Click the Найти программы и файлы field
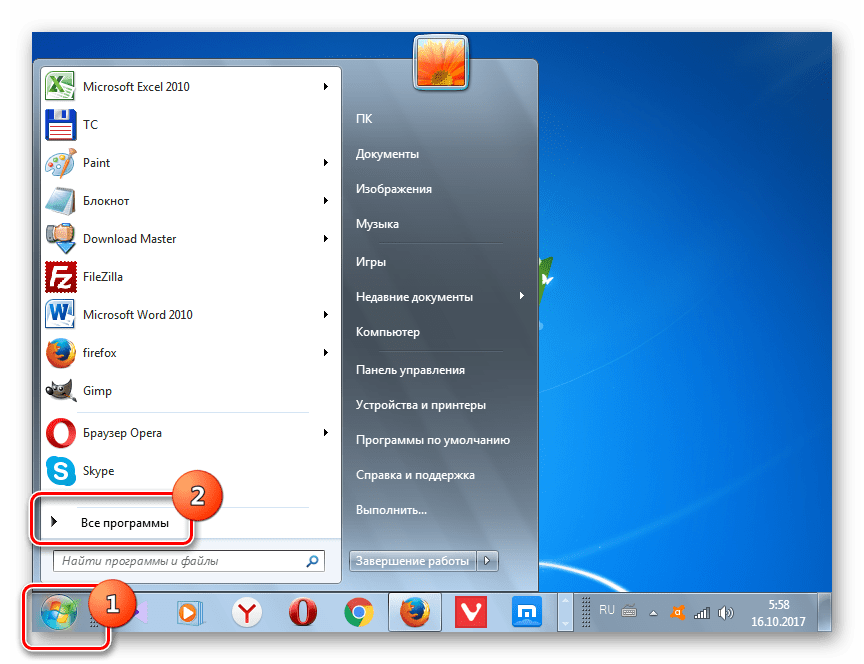Image resolution: width=864 pixels, height=664 pixels. coord(188,561)
